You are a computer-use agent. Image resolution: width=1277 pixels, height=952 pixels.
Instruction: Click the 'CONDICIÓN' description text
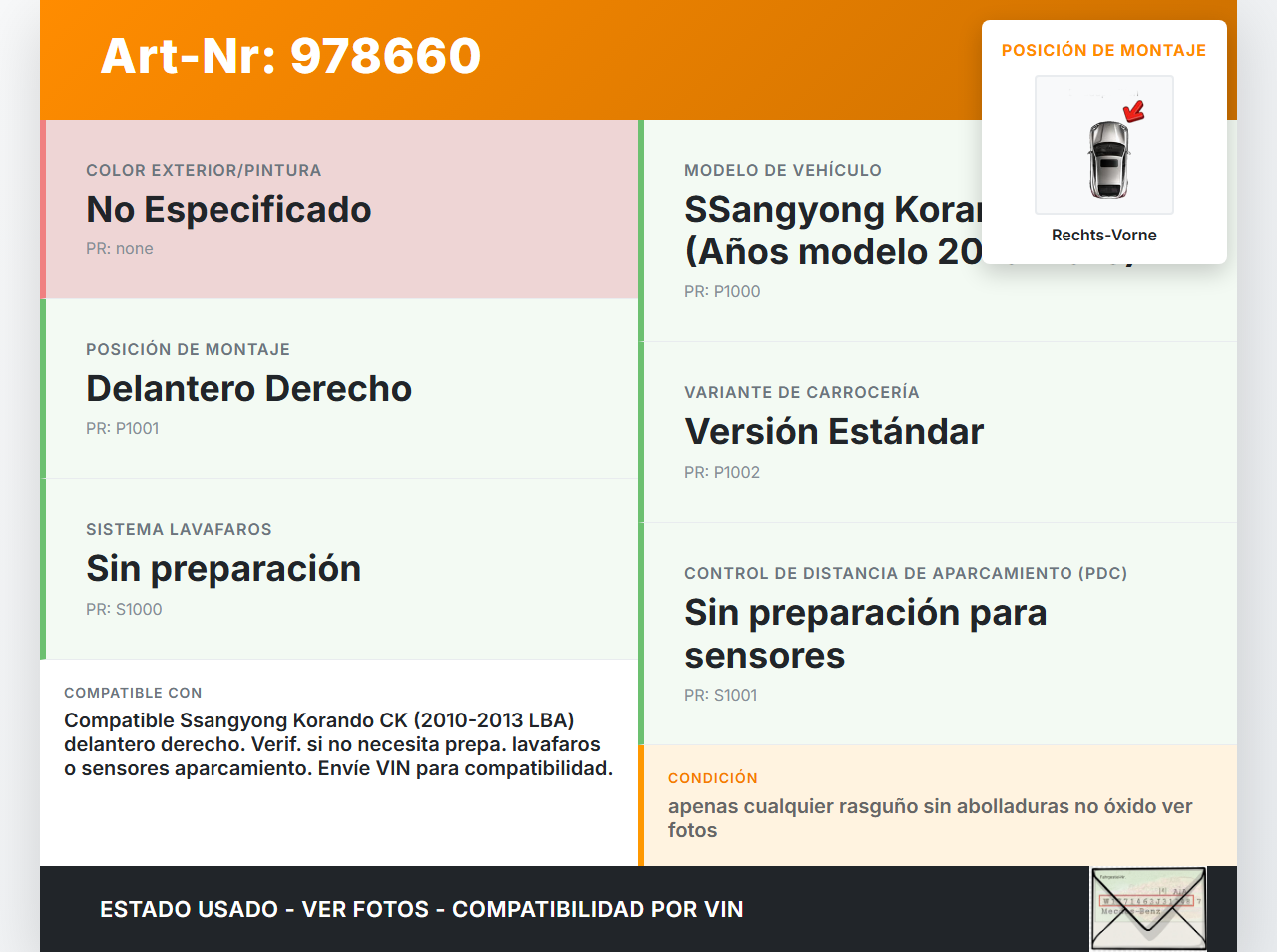pyautogui.click(x=930, y=818)
